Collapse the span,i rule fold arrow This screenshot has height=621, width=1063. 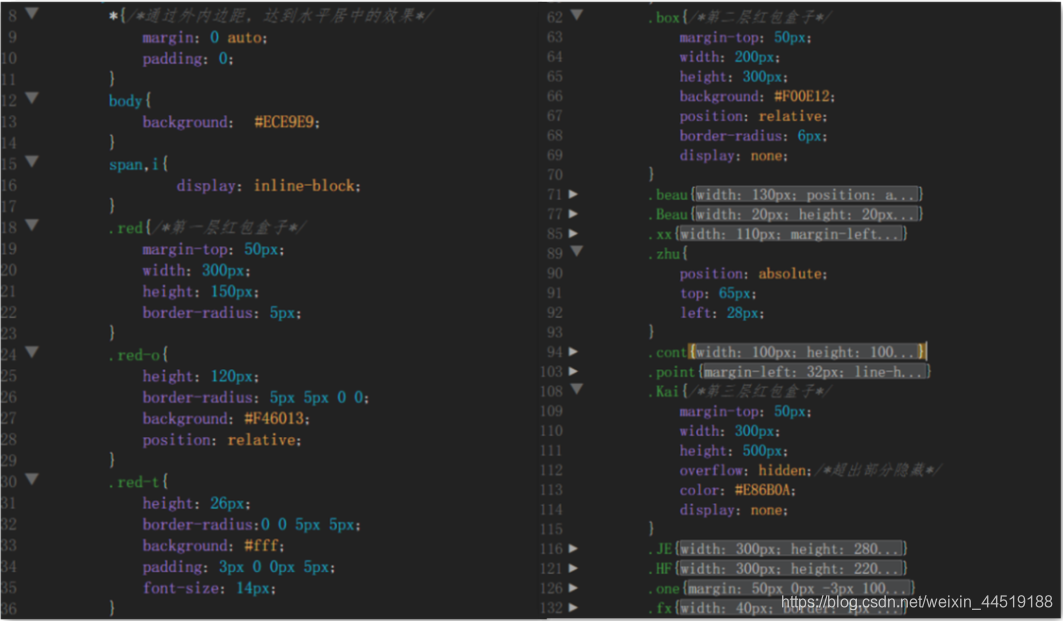tap(32, 161)
